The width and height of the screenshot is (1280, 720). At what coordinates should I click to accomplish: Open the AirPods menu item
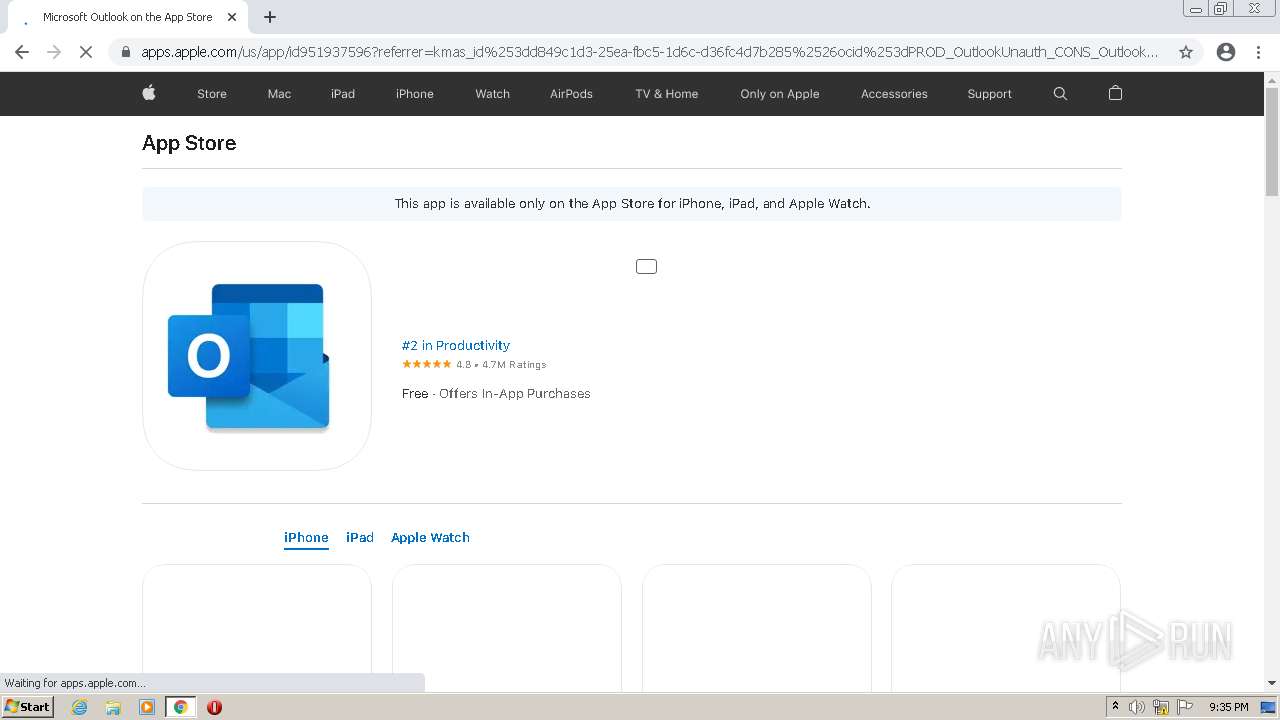pyautogui.click(x=571, y=94)
